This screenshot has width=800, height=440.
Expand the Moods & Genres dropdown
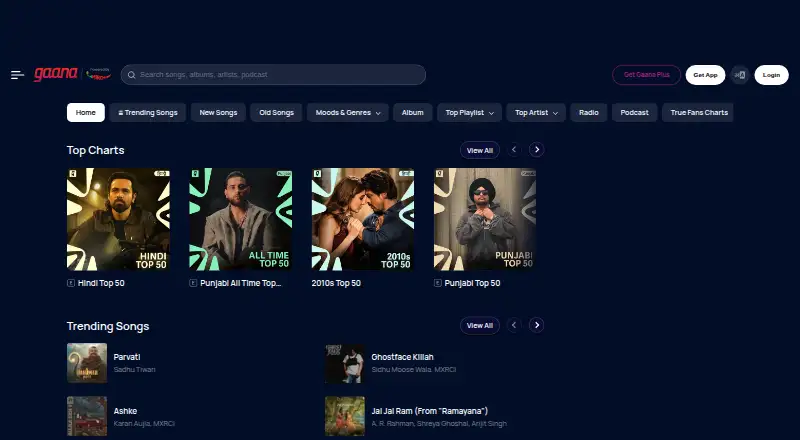(x=347, y=113)
